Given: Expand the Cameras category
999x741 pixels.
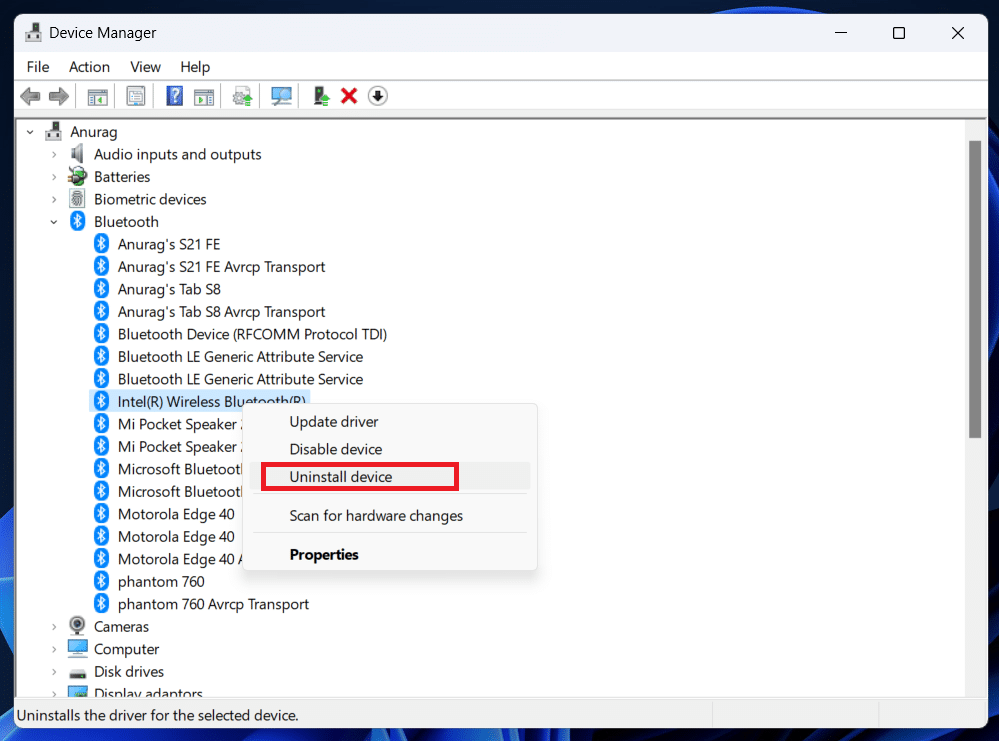Looking at the screenshot, I should pyautogui.click(x=54, y=626).
